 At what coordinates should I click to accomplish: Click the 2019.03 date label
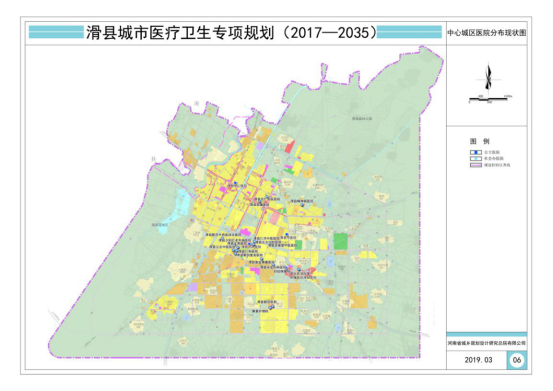click(x=478, y=360)
